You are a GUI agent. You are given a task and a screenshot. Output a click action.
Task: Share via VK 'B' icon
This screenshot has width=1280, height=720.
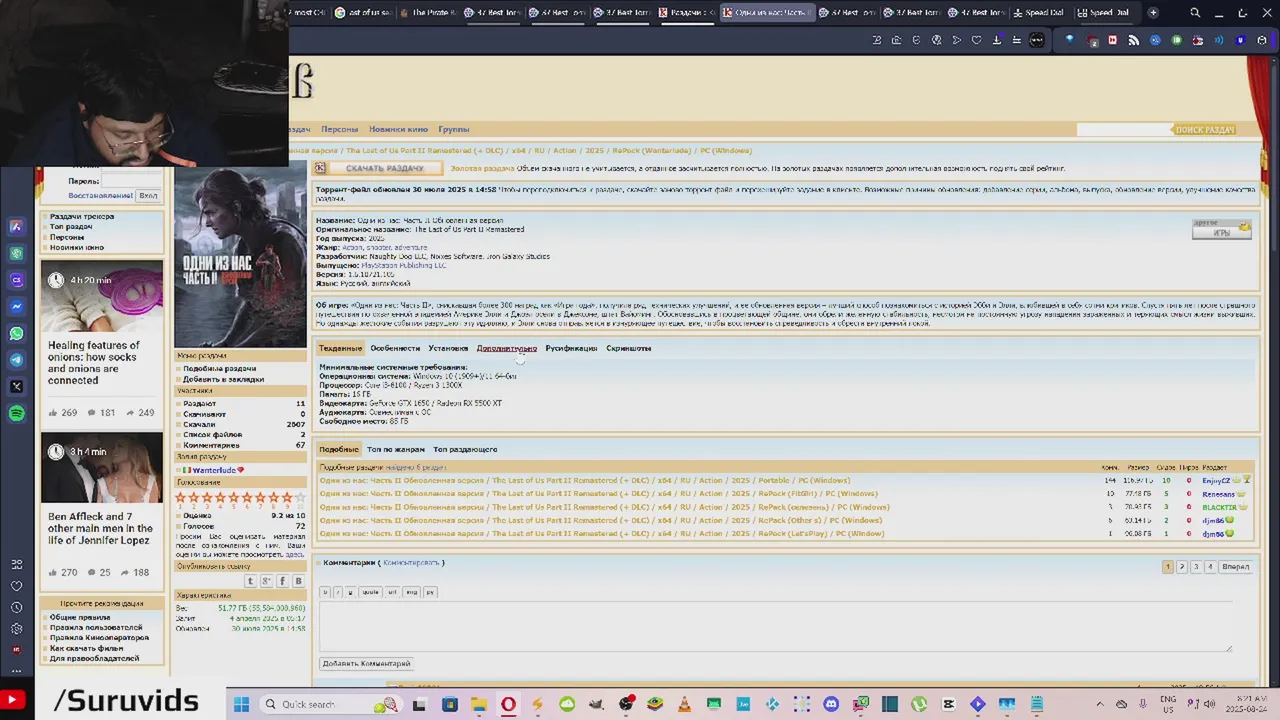coord(298,581)
